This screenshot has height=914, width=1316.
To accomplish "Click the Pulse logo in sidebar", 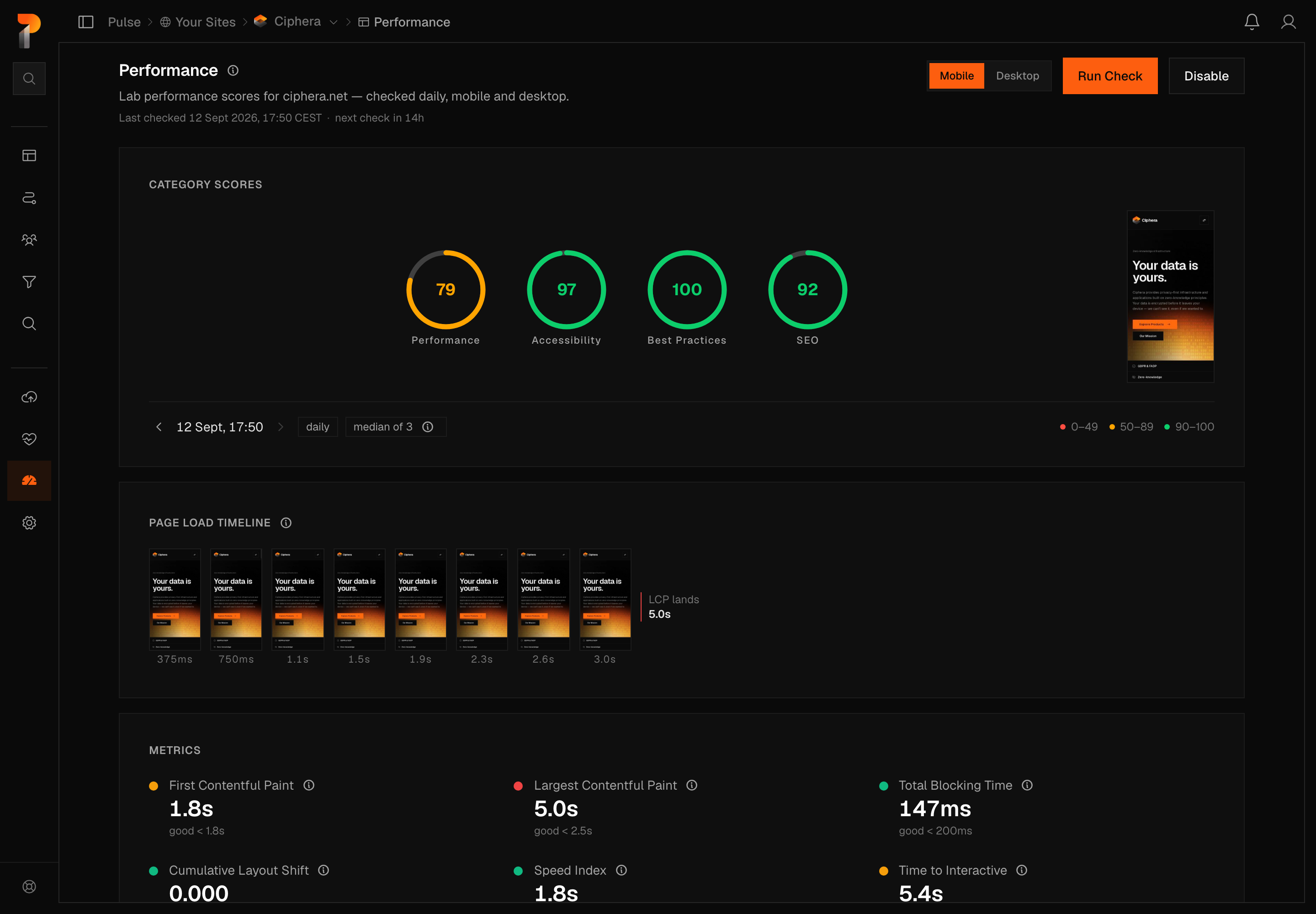I will pos(29,31).
